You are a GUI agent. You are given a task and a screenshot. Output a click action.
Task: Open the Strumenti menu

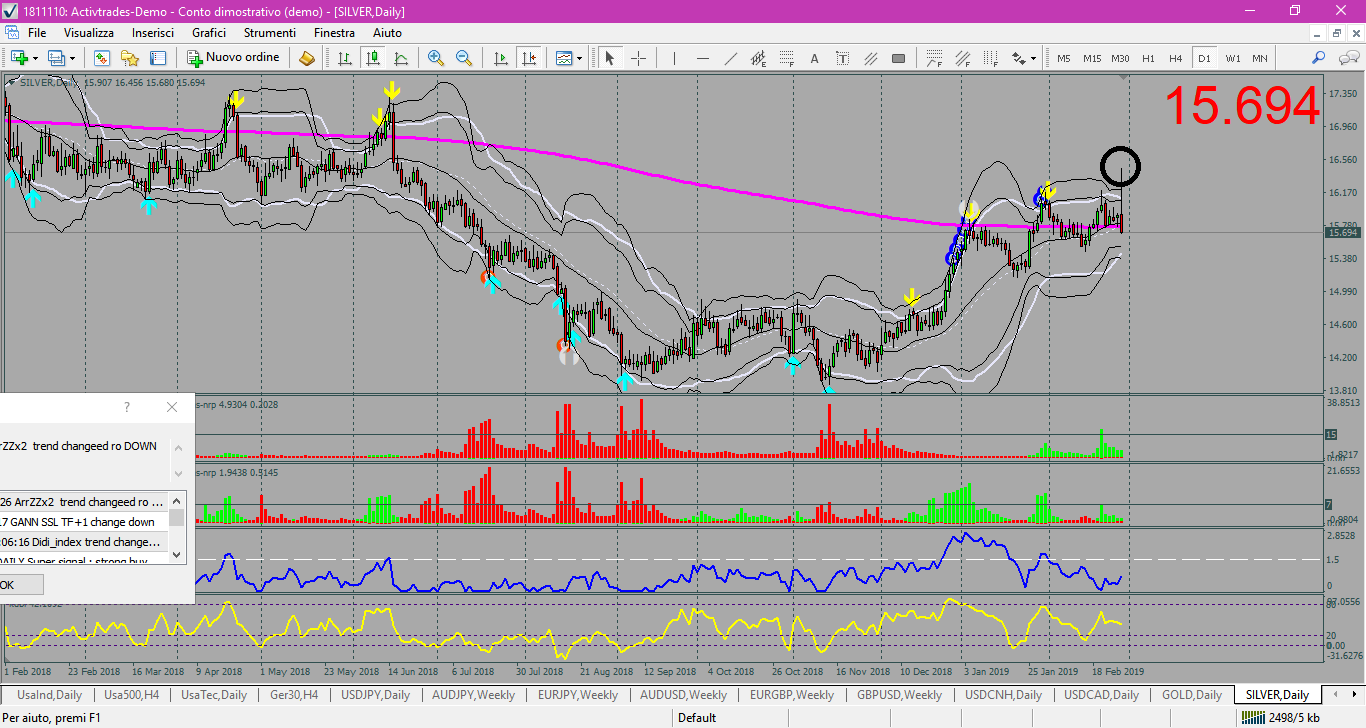[x=269, y=33]
